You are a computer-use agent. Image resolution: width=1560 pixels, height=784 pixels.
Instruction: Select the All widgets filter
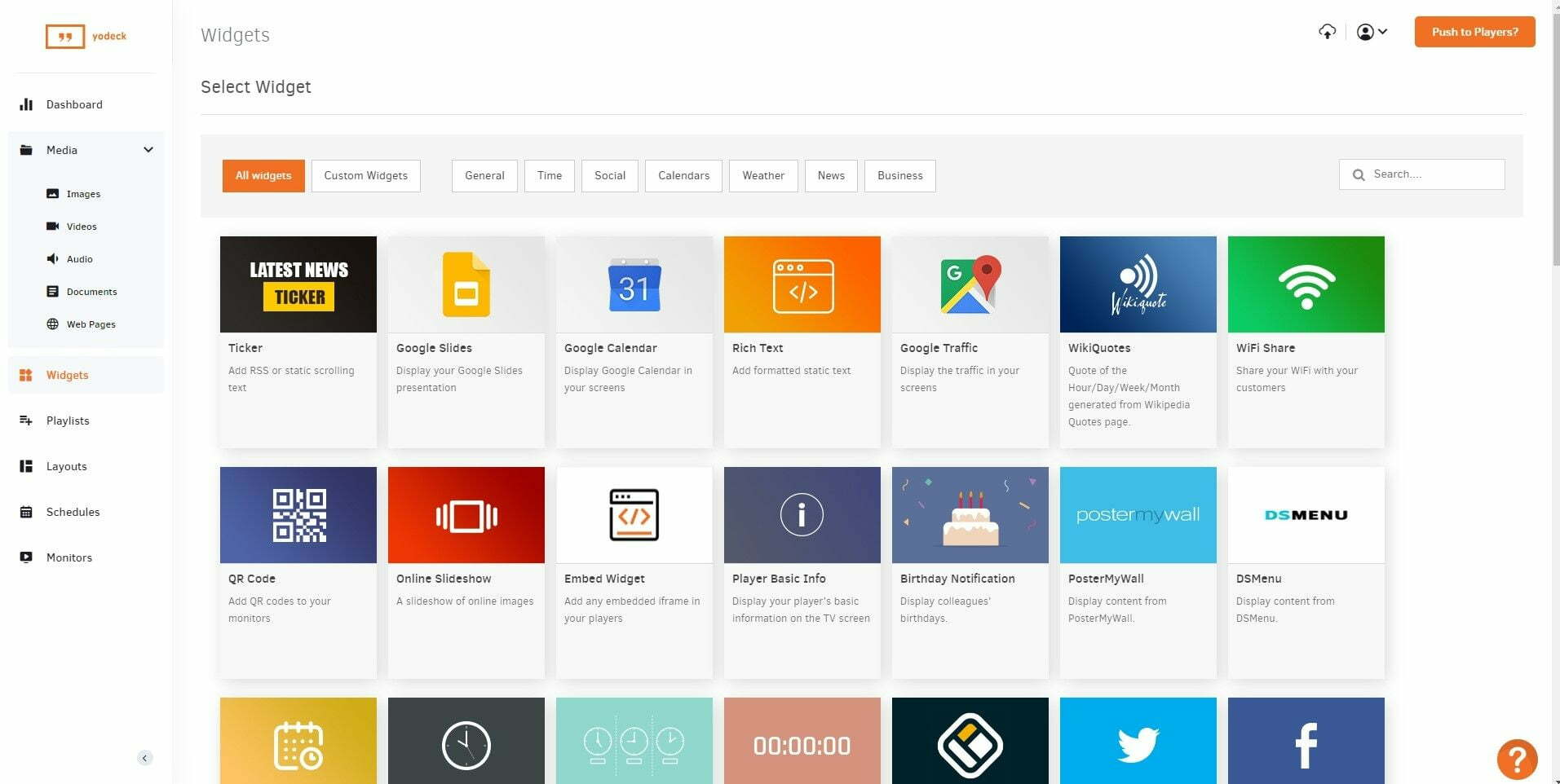tap(263, 176)
